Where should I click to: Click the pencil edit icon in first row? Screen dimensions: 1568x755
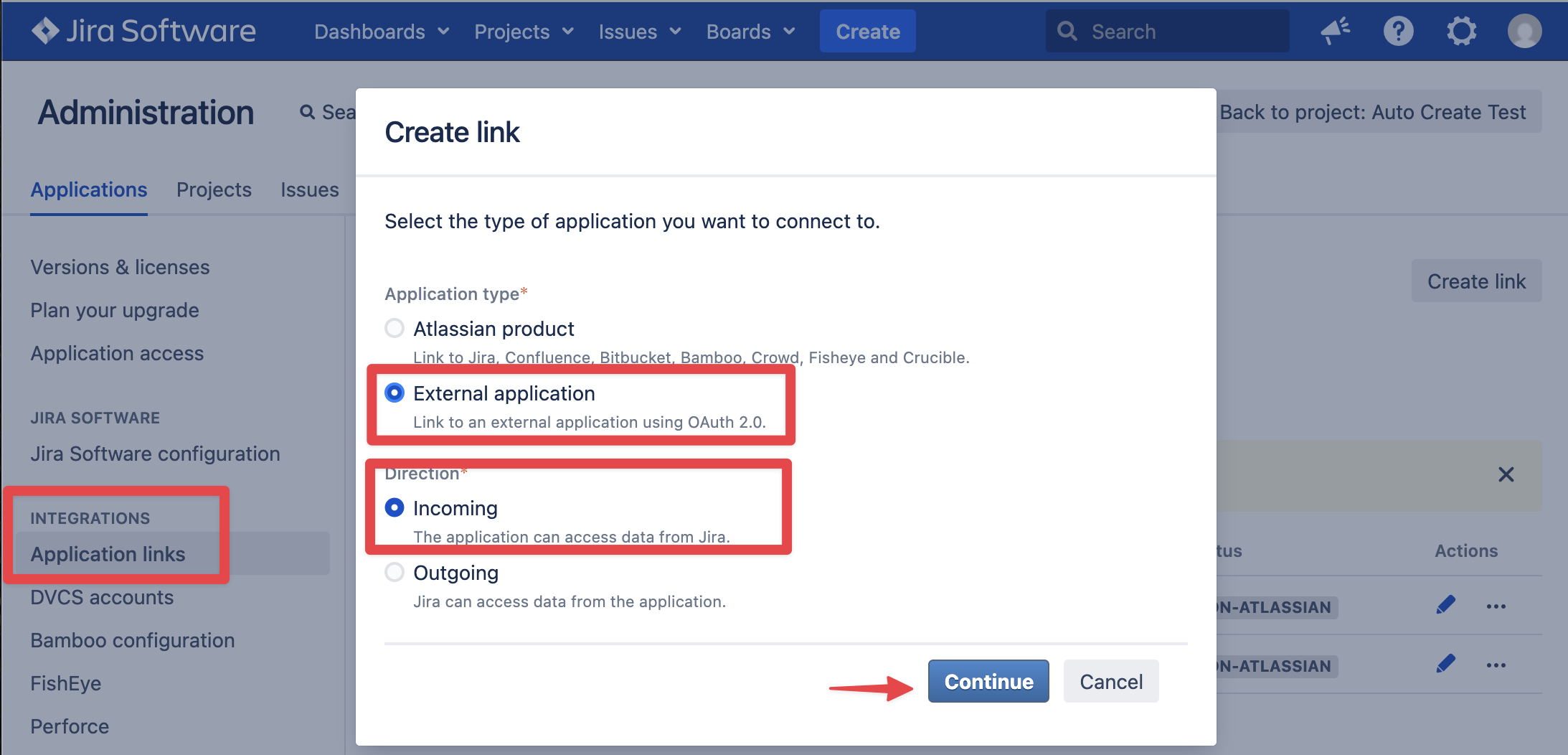[1445, 605]
